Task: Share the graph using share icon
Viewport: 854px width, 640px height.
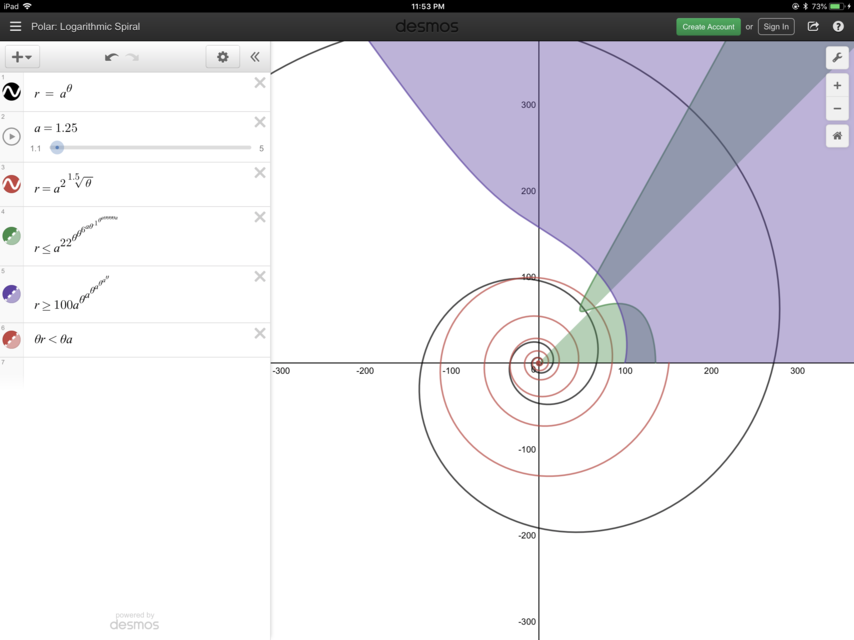Action: click(x=813, y=27)
